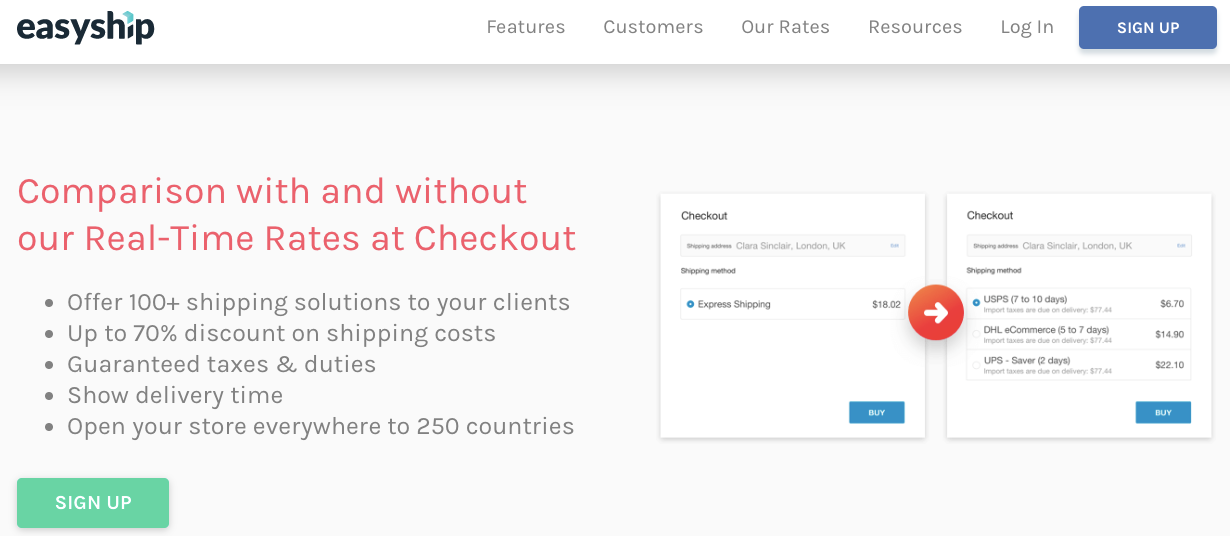Screen dimensions: 1230x536
Task: Click the Comparison Real-Time Rates heading
Action: tap(297, 214)
